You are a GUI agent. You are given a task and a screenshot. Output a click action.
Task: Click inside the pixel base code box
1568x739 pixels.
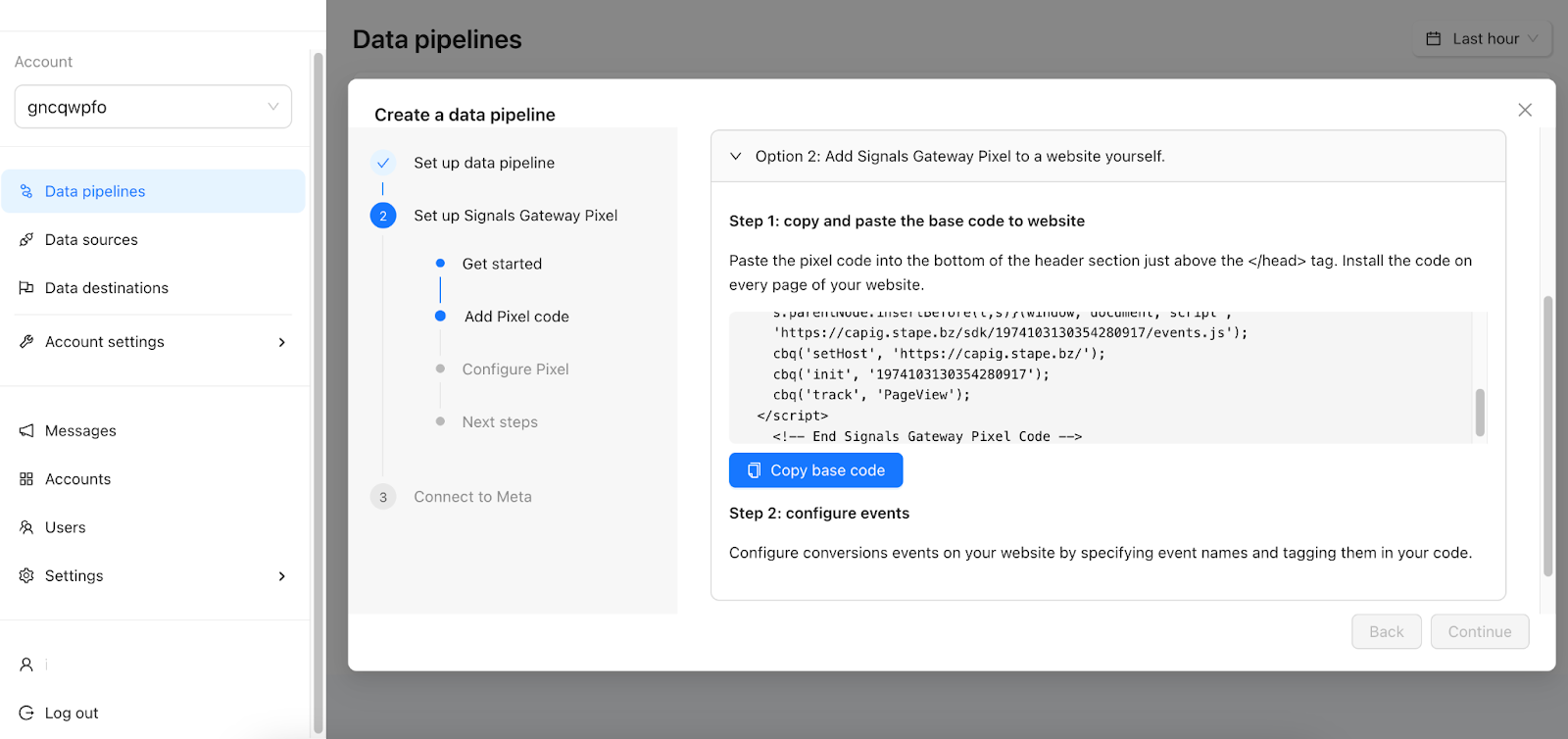click(1101, 377)
